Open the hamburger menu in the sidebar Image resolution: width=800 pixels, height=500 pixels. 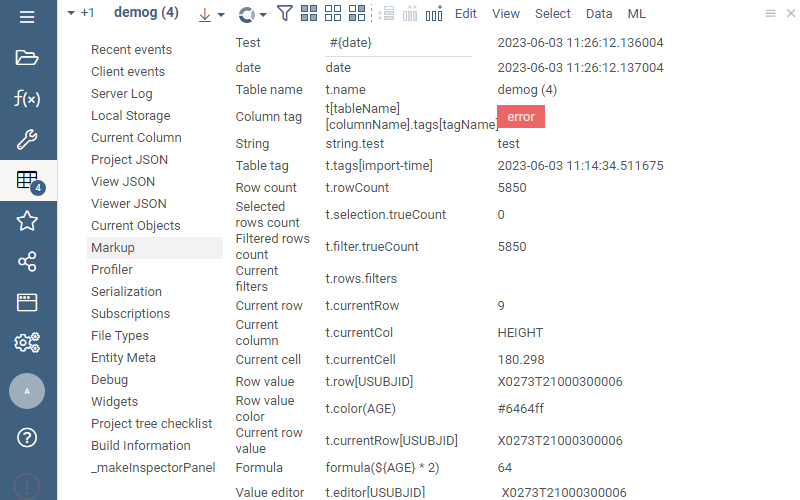pos(27,17)
